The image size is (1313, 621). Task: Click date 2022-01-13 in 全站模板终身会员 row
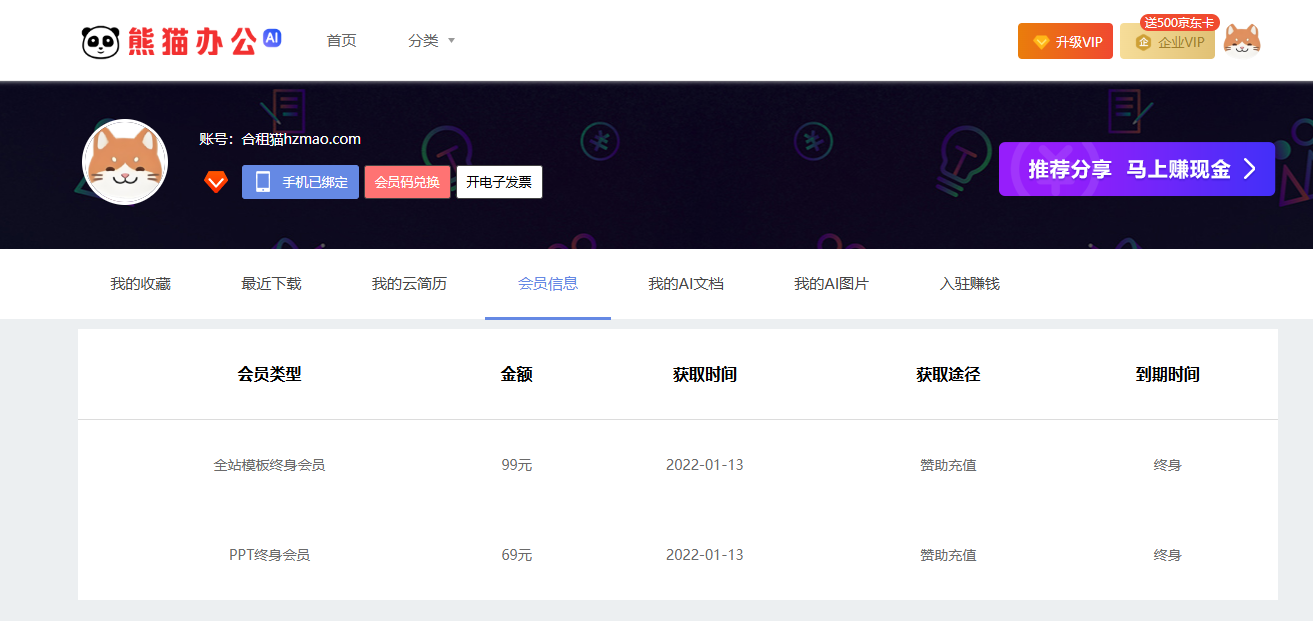point(705,465)
